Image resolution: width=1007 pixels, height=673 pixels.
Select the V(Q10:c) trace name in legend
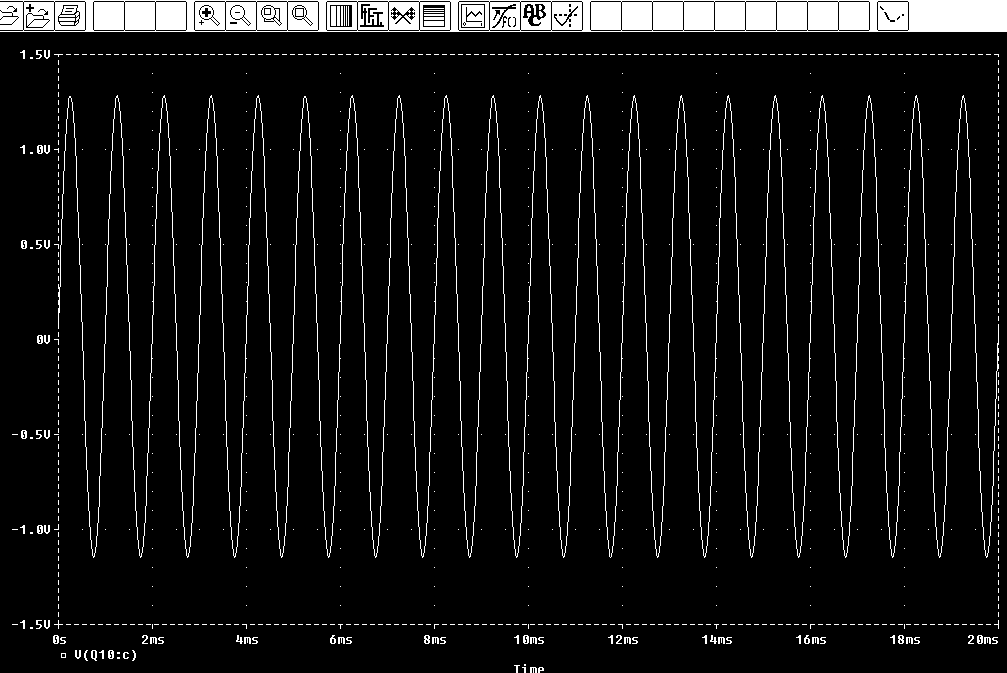click(106, 656)
